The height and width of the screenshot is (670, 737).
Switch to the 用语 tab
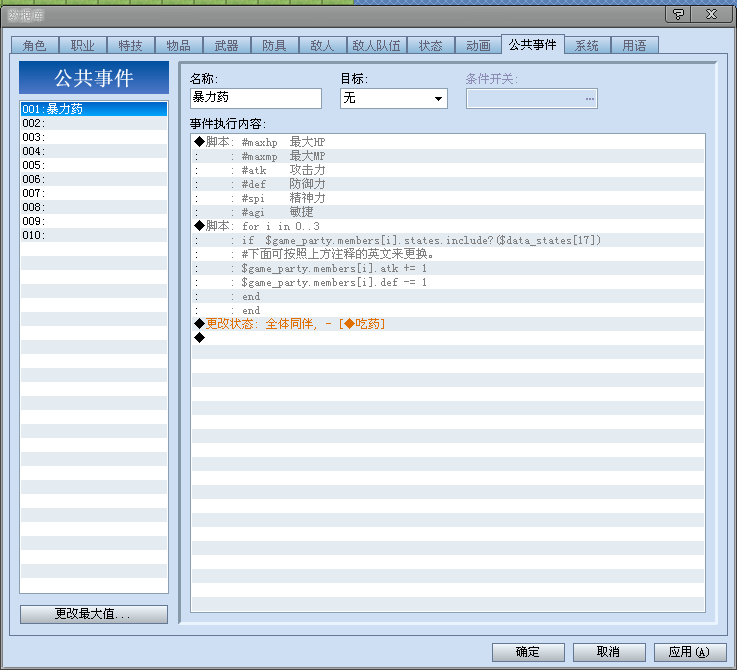click(x=635, y=45)
